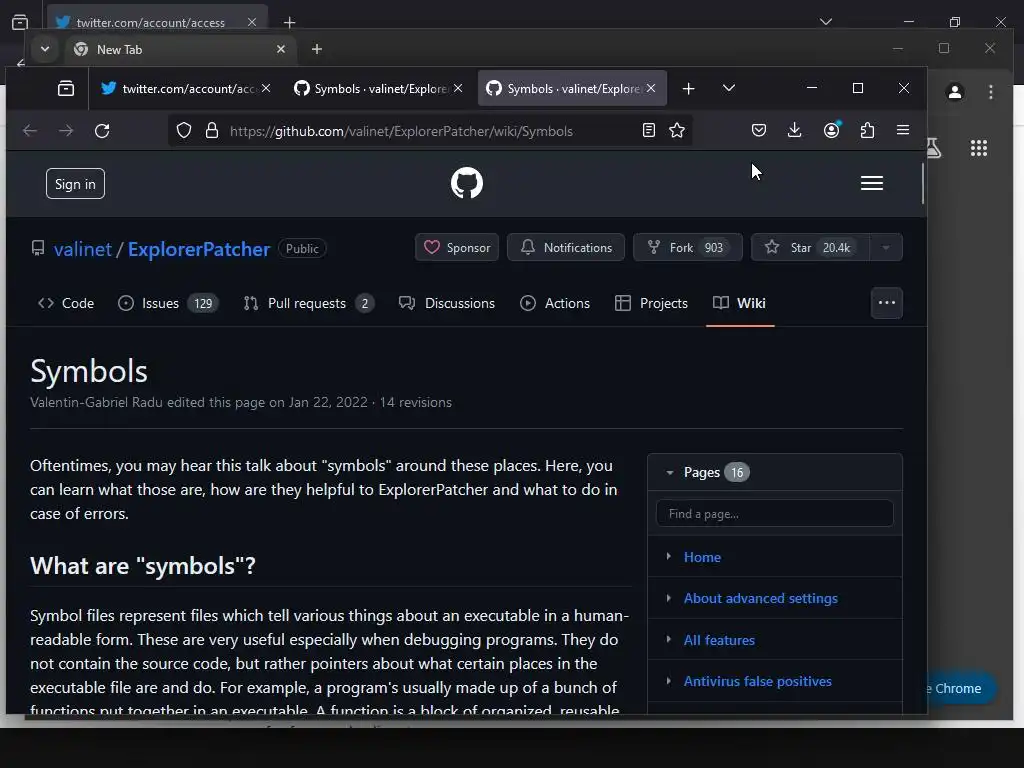Click the Sign in button
Screen dimensions: 1024x768
click(75, 184)
